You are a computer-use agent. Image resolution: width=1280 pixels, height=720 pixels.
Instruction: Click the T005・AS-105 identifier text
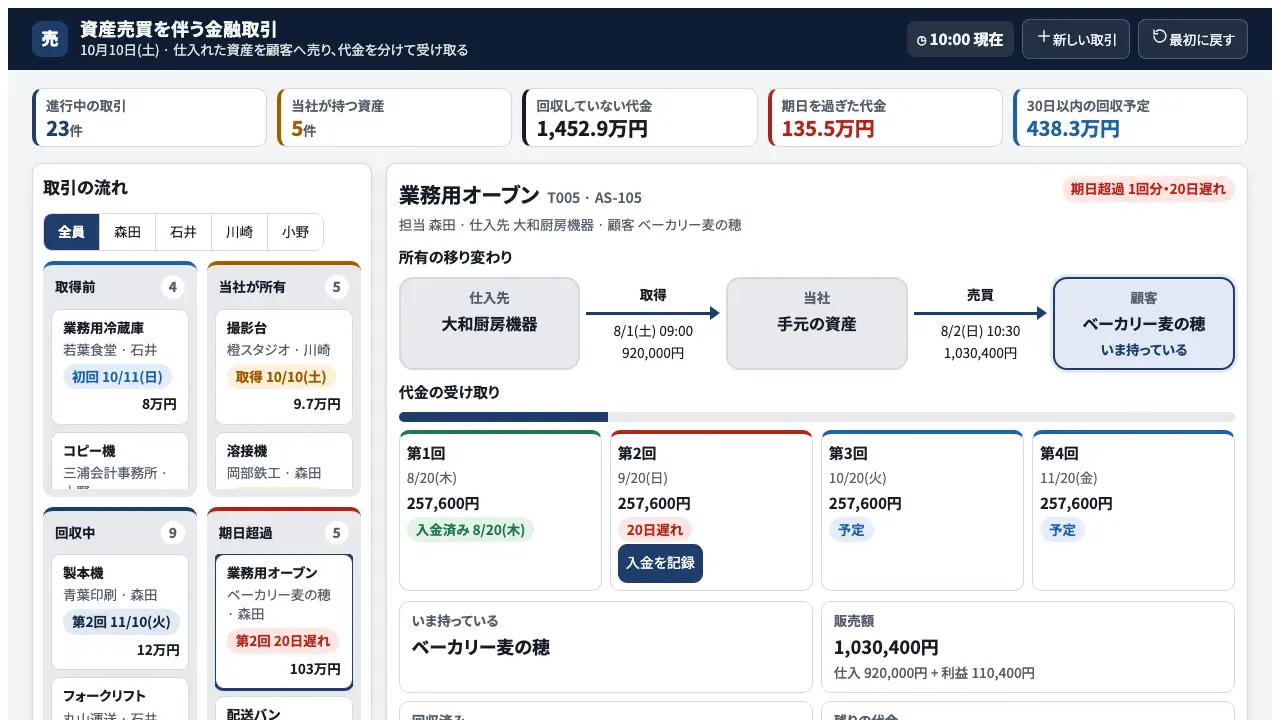595,198
